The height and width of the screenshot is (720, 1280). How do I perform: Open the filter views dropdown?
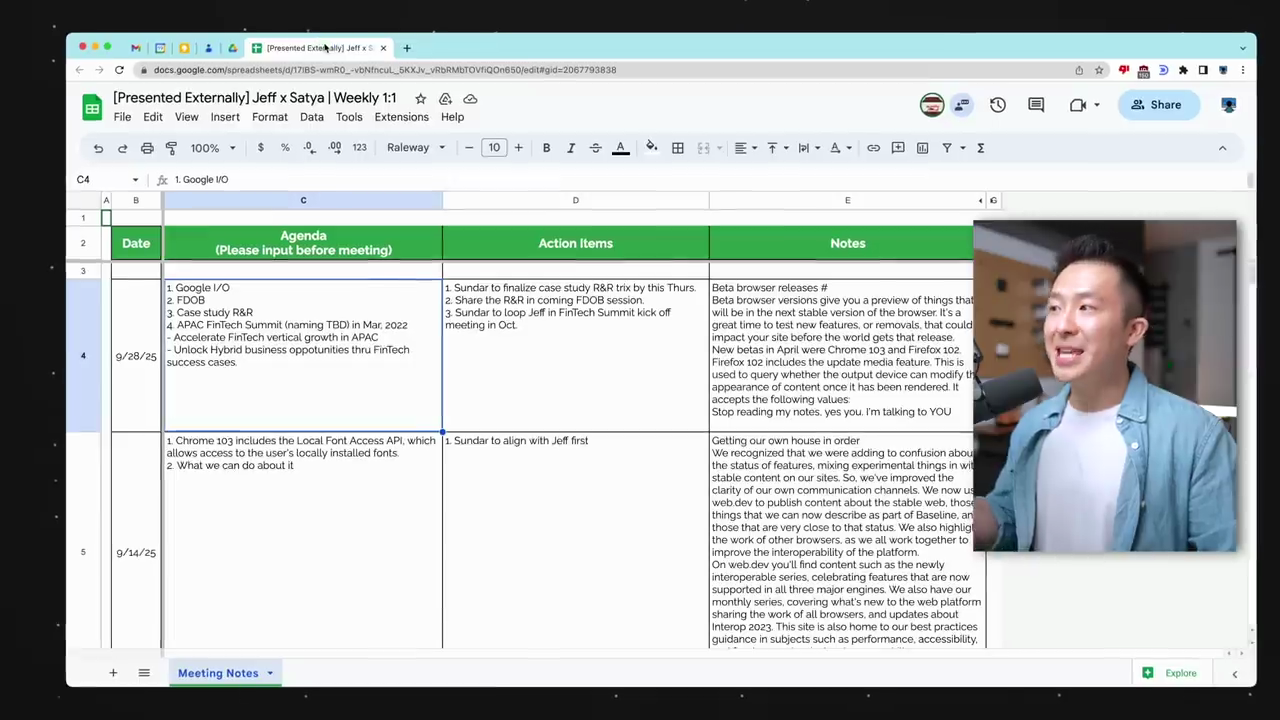pos(952,148)
